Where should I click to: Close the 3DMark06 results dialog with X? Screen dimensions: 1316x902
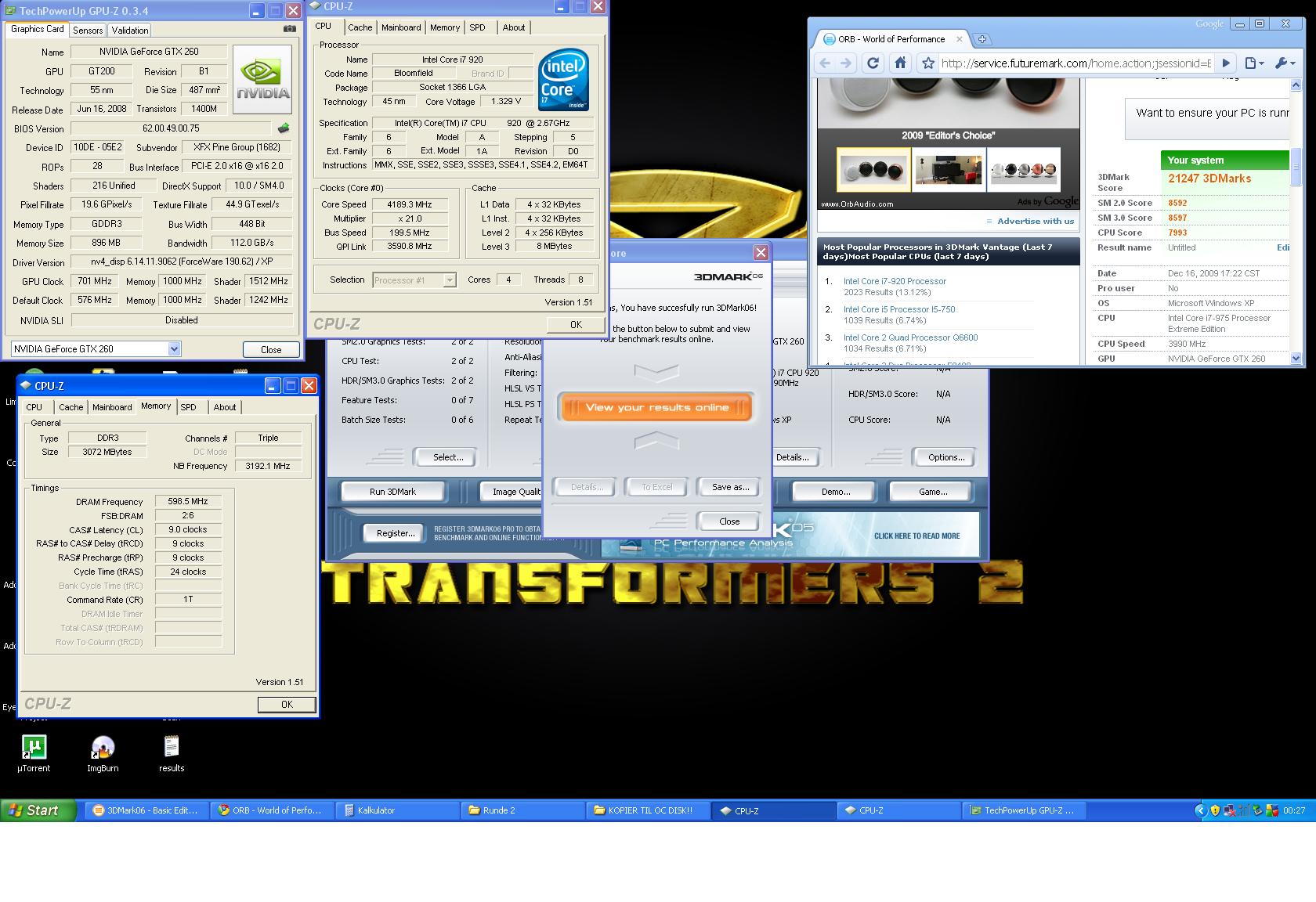[x=761, y=252]
